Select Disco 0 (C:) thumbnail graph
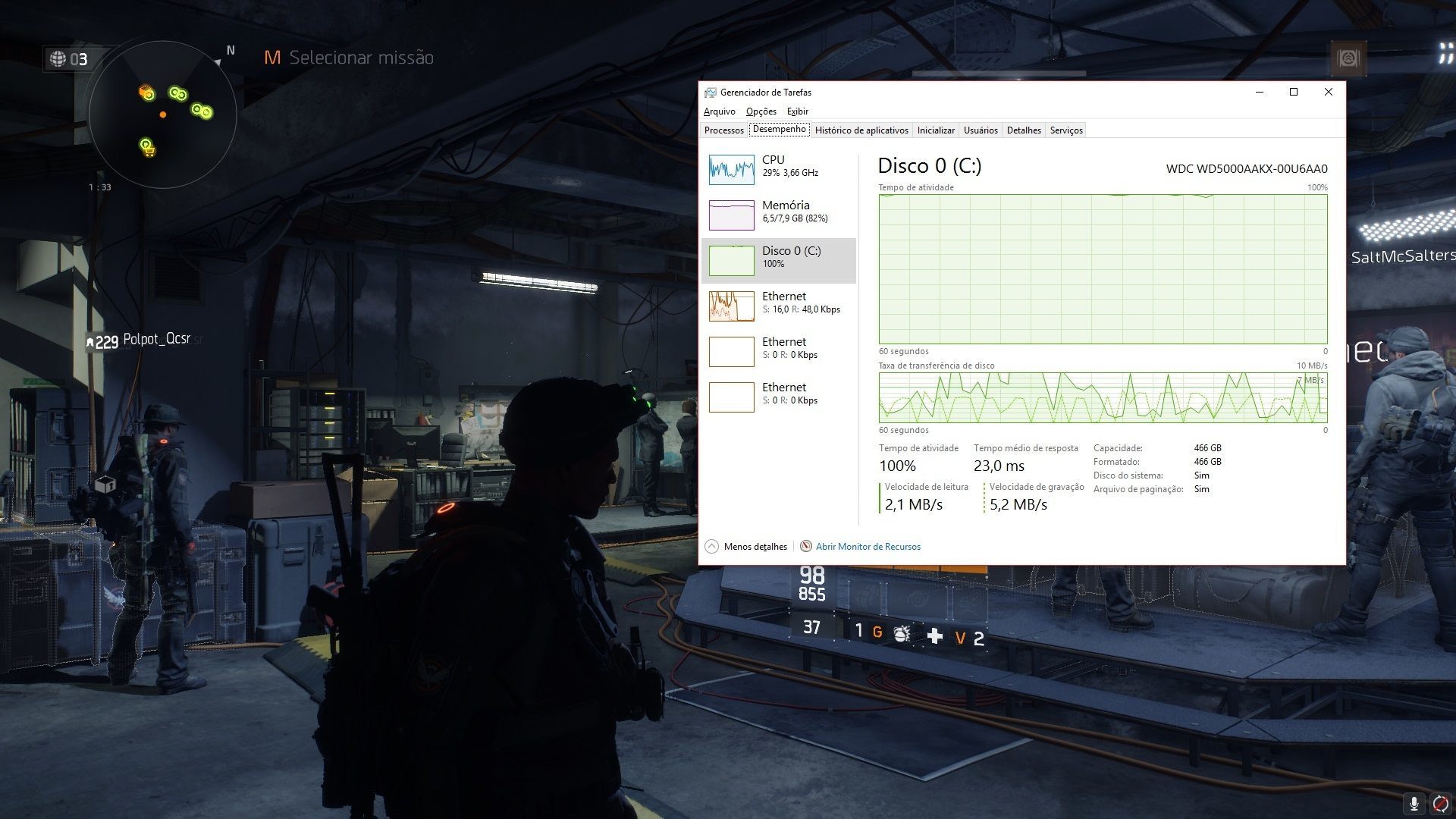Screen dimensions: 1456x819 (731, 261)
